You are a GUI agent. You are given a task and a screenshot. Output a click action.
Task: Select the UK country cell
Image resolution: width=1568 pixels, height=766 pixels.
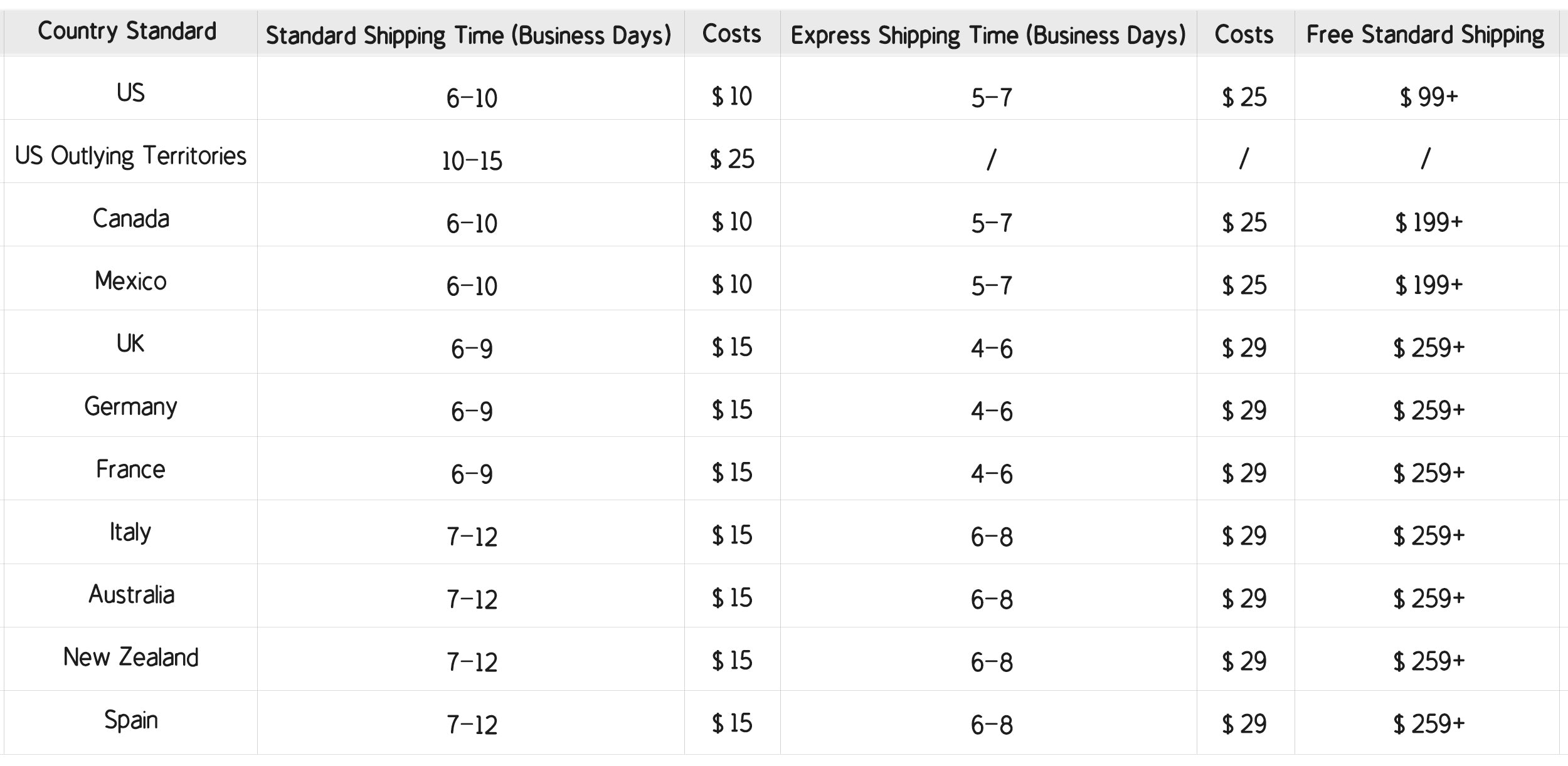(x=130, y=344)
